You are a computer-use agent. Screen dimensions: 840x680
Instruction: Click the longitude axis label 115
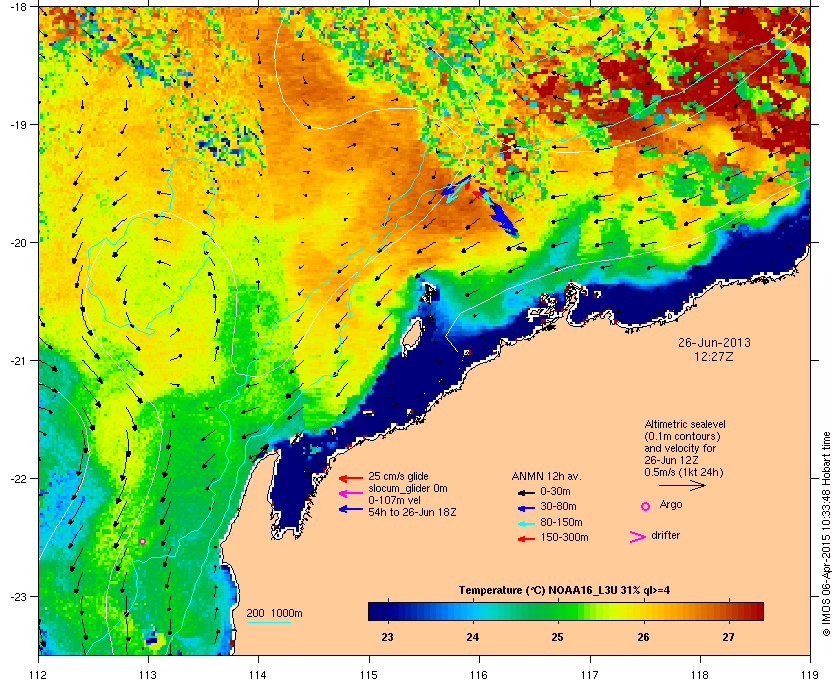[369, 674]
